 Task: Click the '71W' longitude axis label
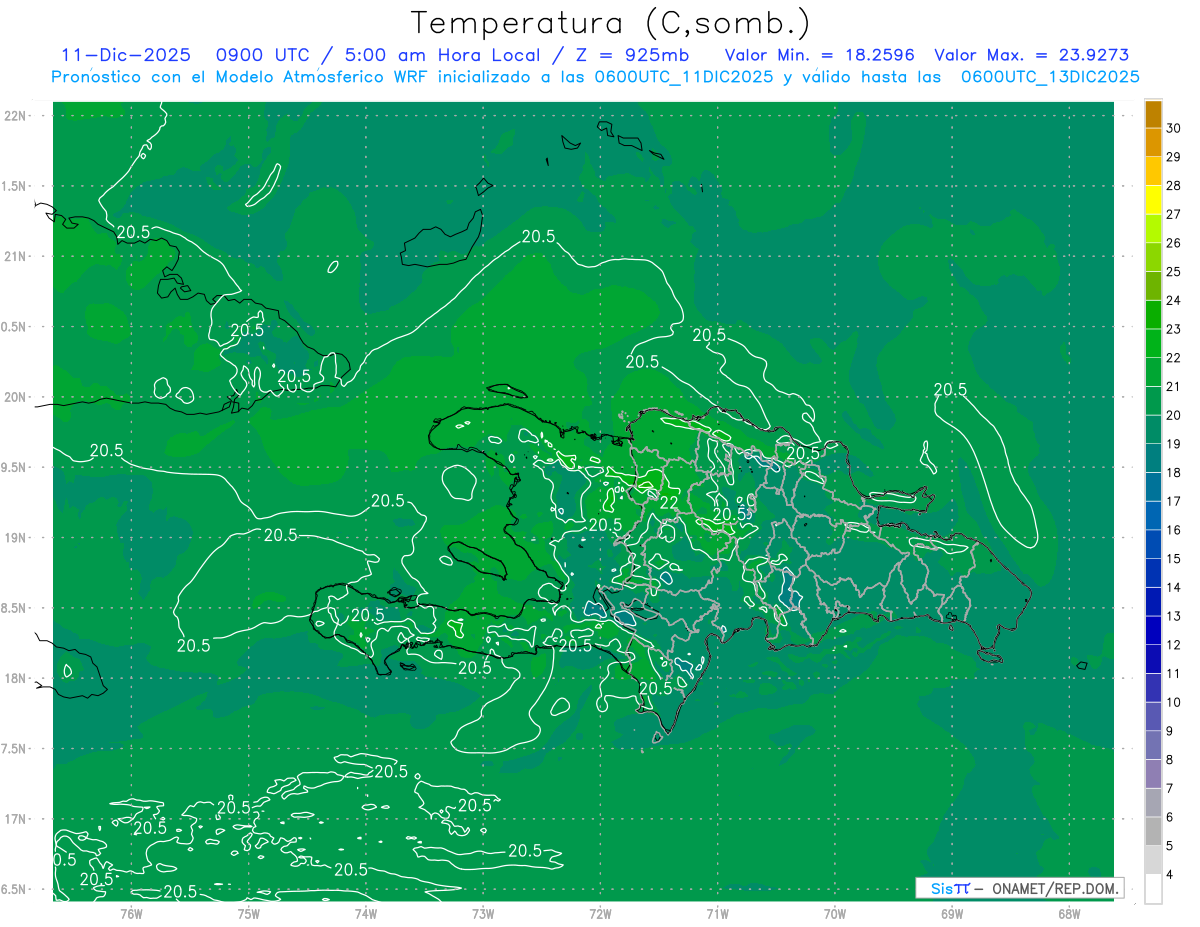(x=717, y=913)
